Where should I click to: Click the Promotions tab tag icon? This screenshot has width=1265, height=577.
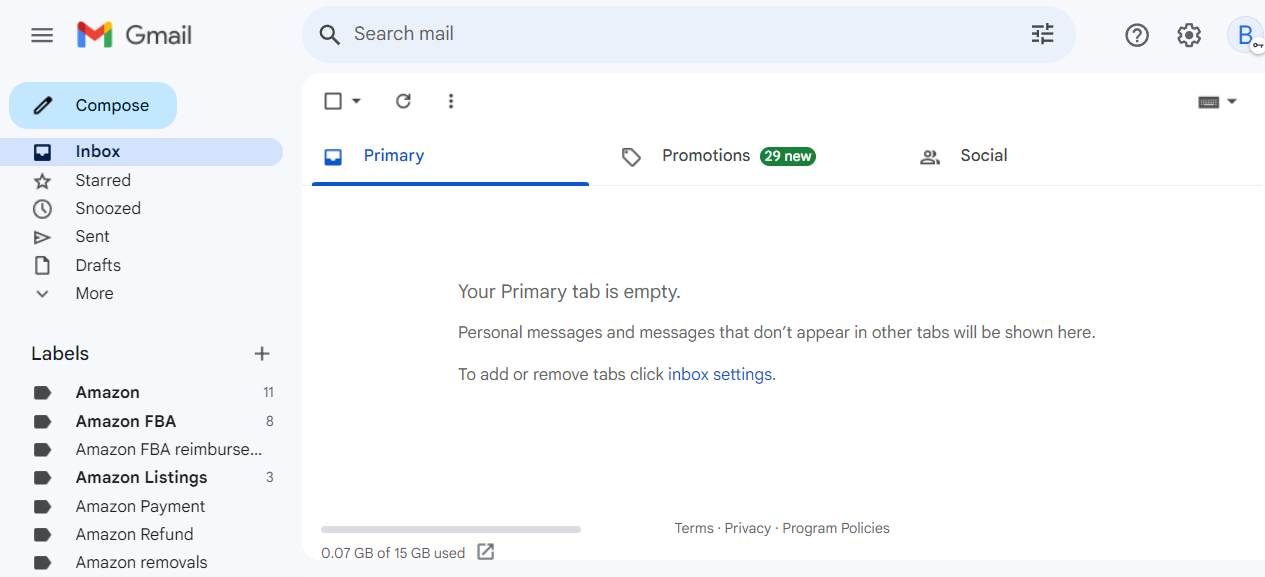point(631,157)
